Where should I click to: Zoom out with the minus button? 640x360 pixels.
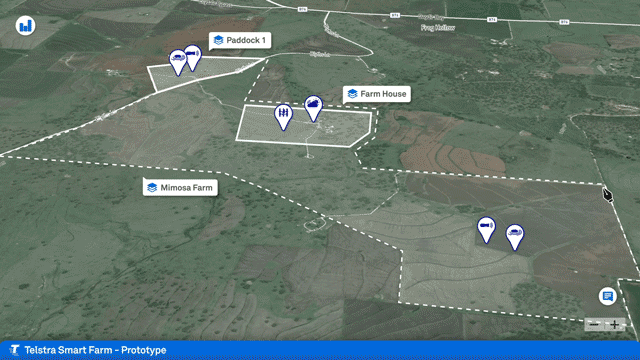(x=595, y=325)
